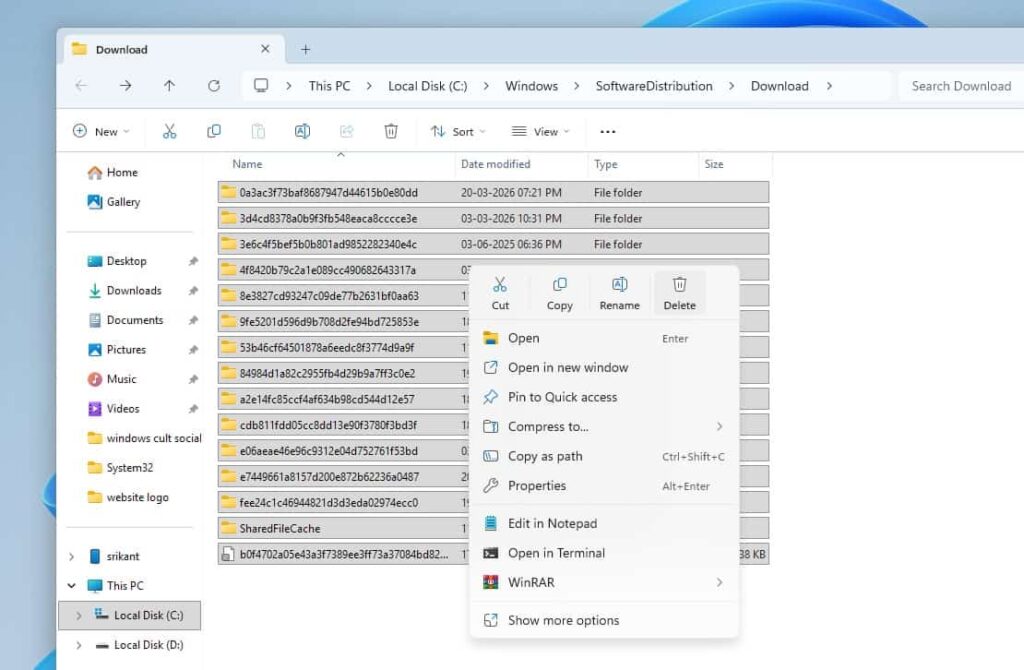
Task: Click the monitor icon in the address bar
Action: click(261, 86)
